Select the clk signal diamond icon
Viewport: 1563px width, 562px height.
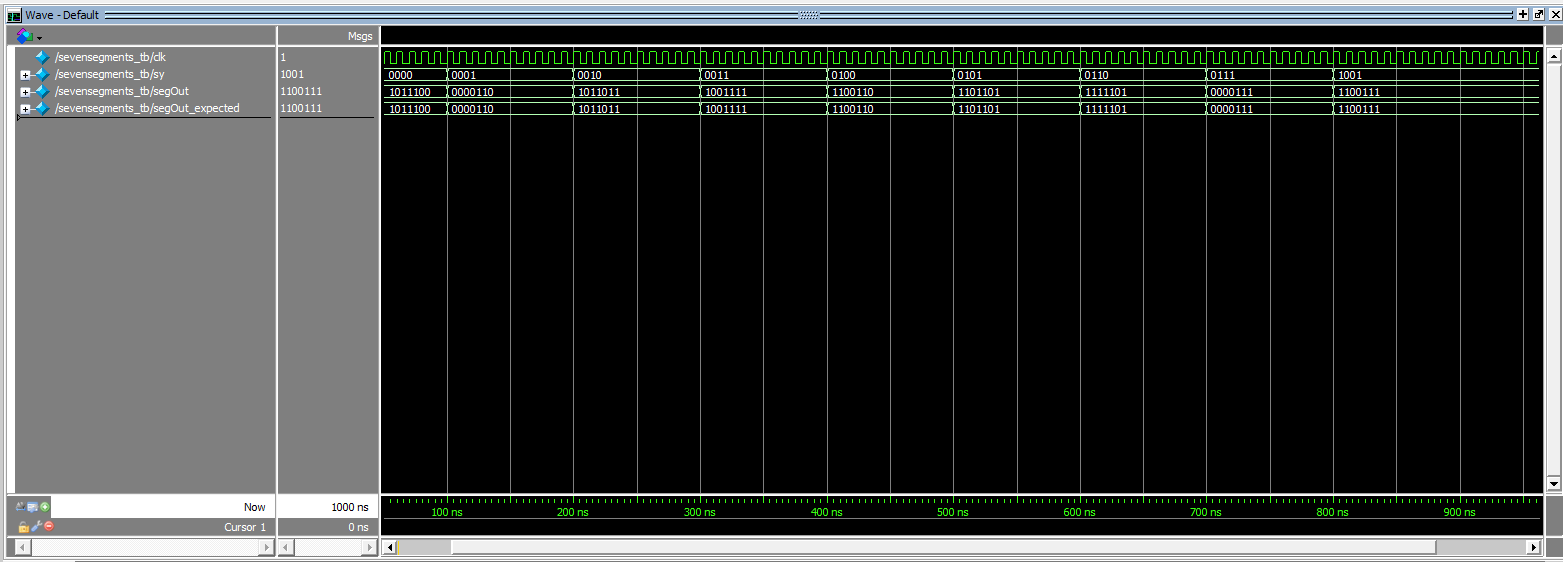(42, 57)
